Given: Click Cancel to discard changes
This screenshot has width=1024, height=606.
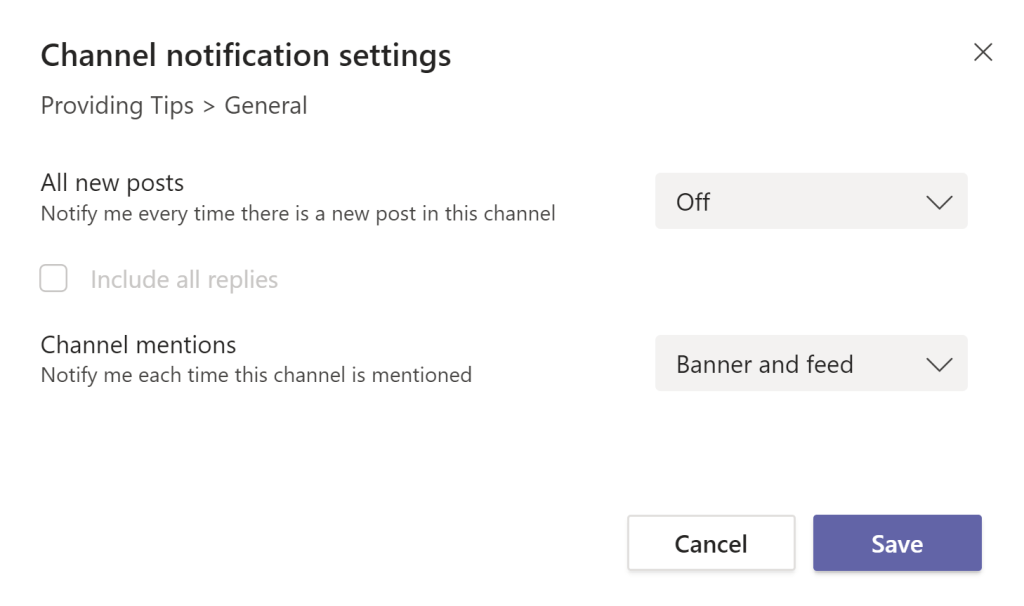Looking at the screenshot, I should click(711, 543).
